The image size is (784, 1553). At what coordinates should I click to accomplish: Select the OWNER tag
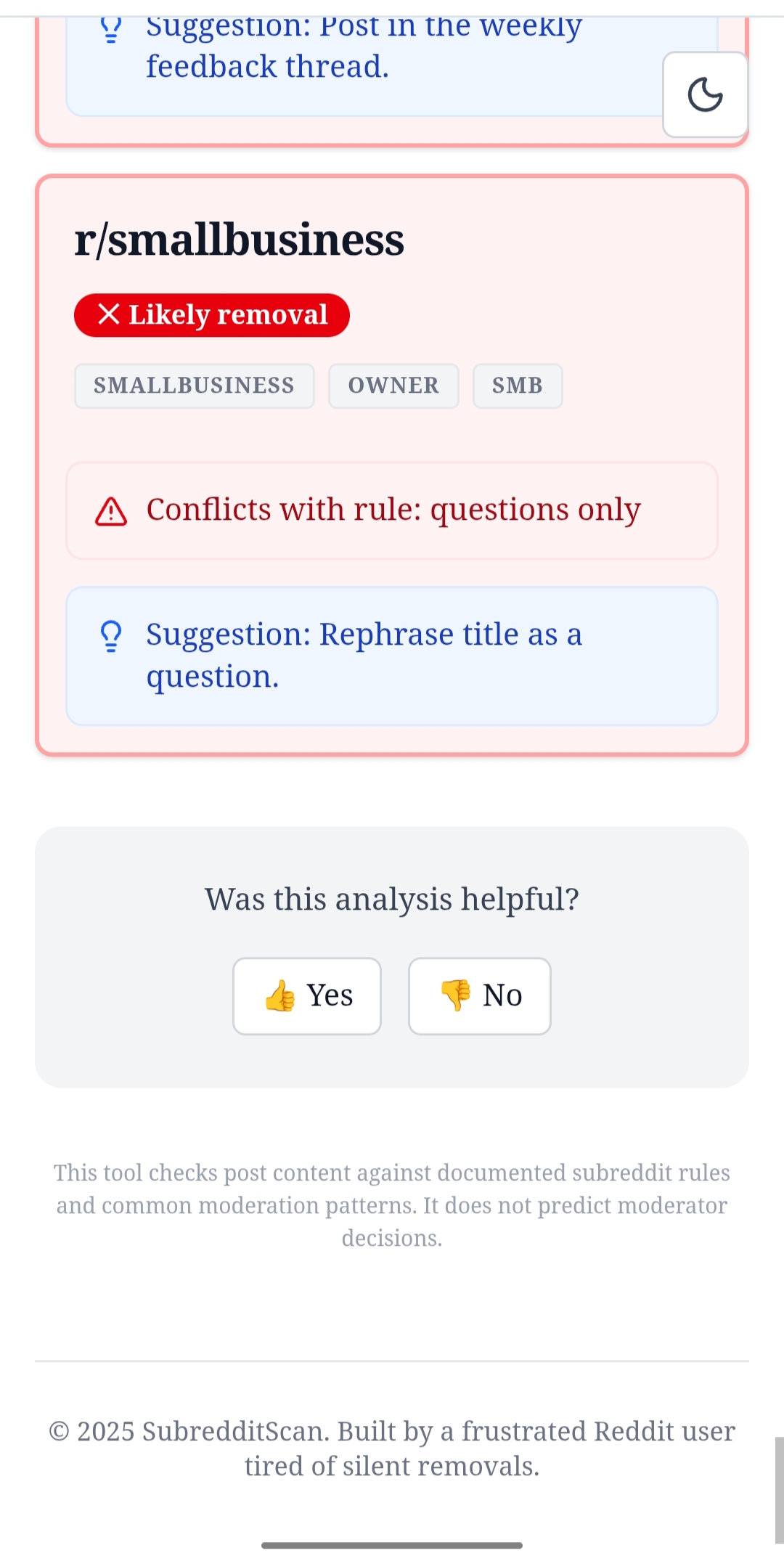pyautogui.click(x=393, y=386)
